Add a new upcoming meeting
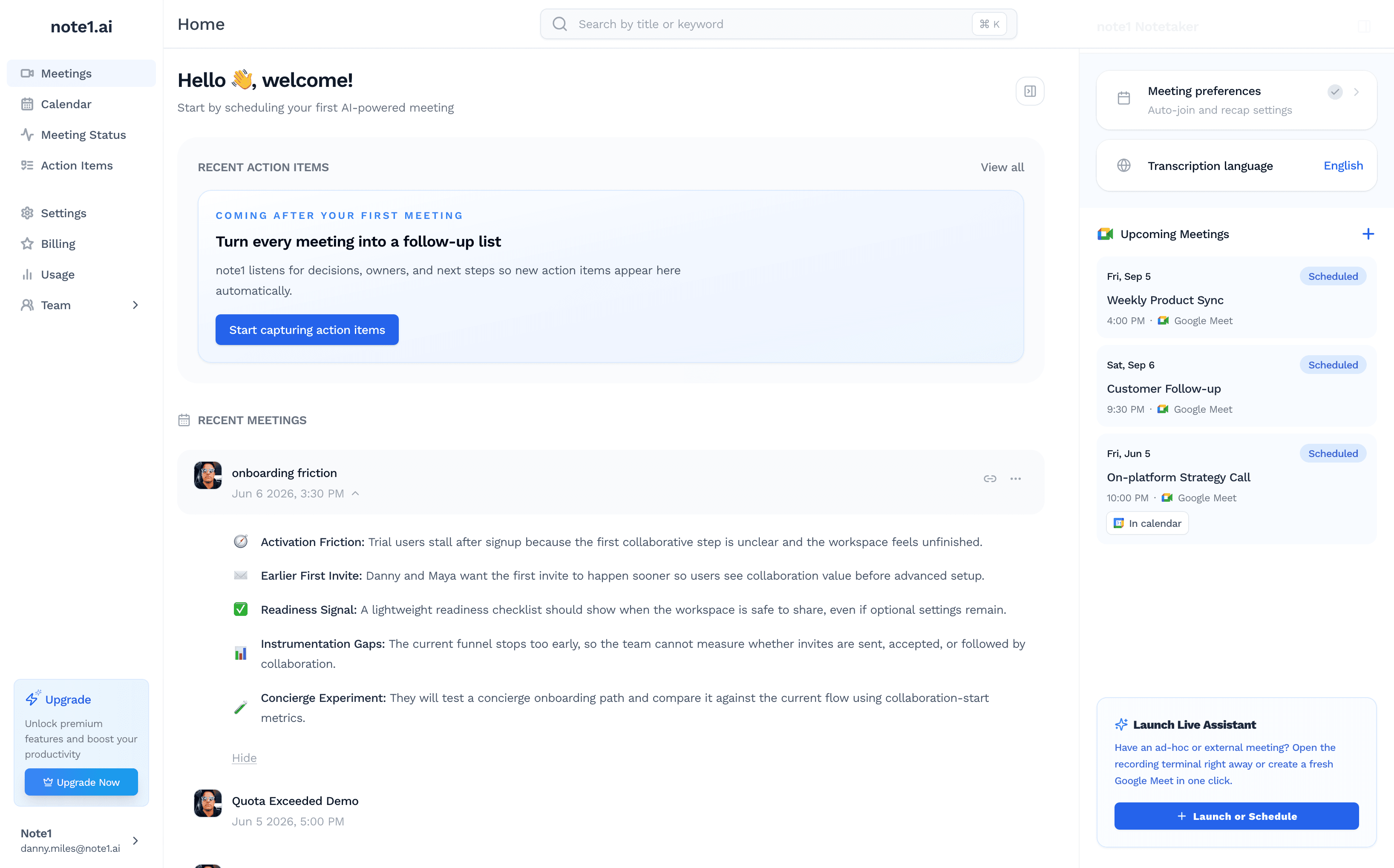Viewport: 1394px width, 868px height. pyautogui.click(x=1368, y=234)
